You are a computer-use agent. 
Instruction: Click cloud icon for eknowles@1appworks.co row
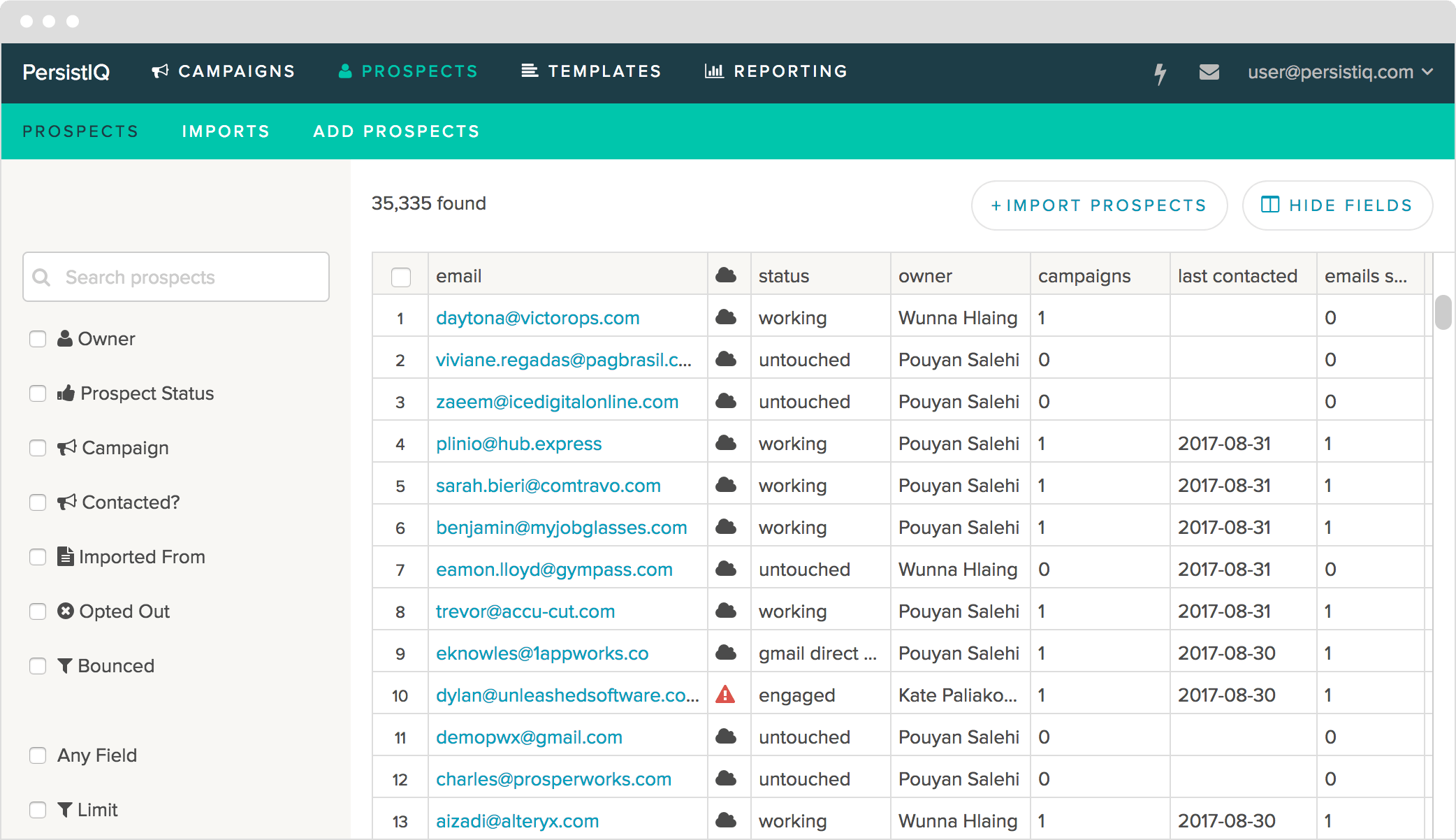(726, 653)
